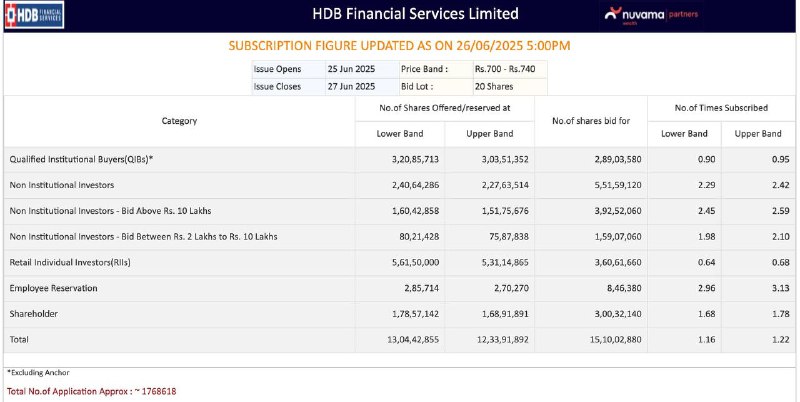Click QIB shares bid '2,89,03,580'
Screen dimensions: 800x402
[618, 160]
